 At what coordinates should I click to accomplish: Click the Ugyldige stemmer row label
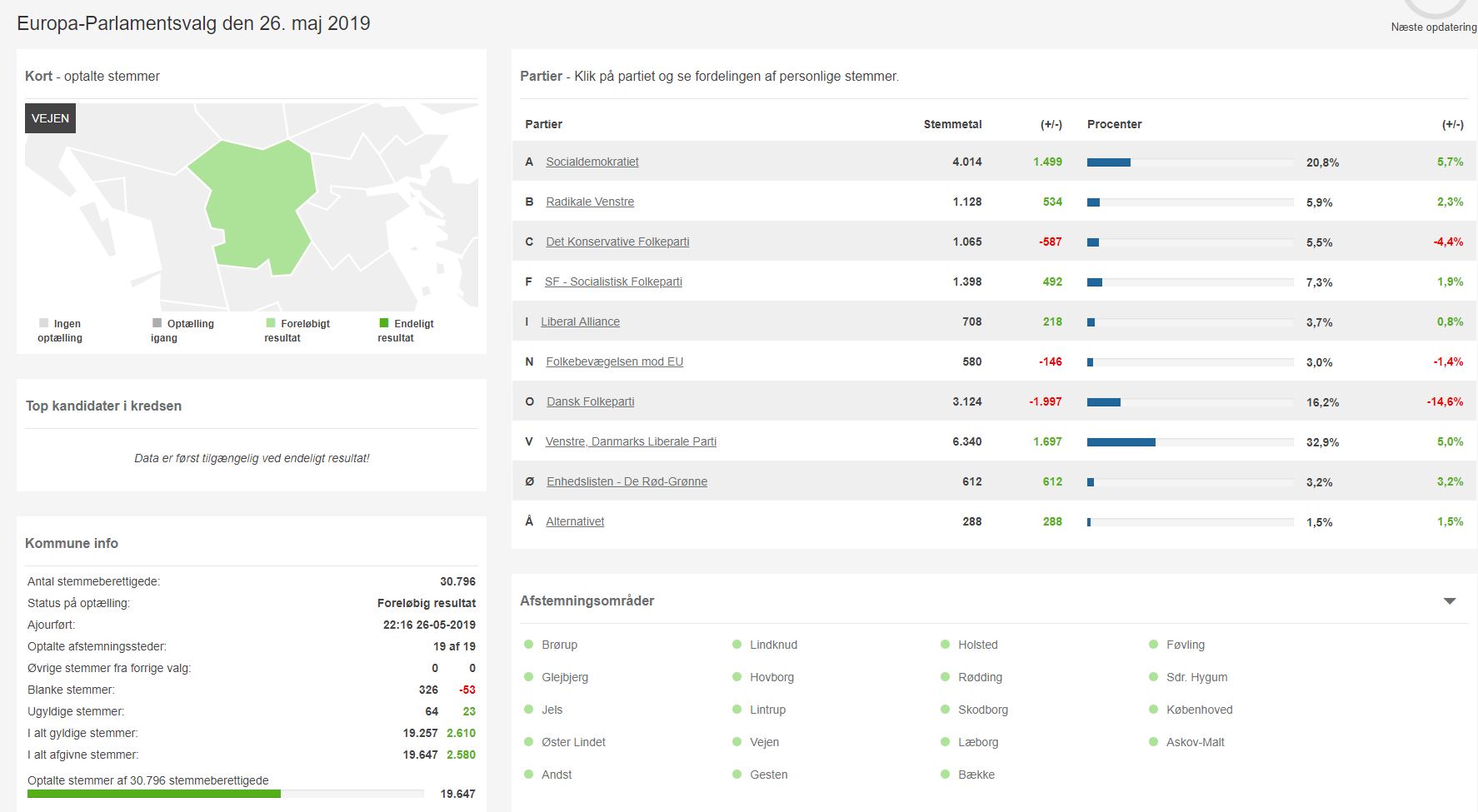click(x=76, y=711)
